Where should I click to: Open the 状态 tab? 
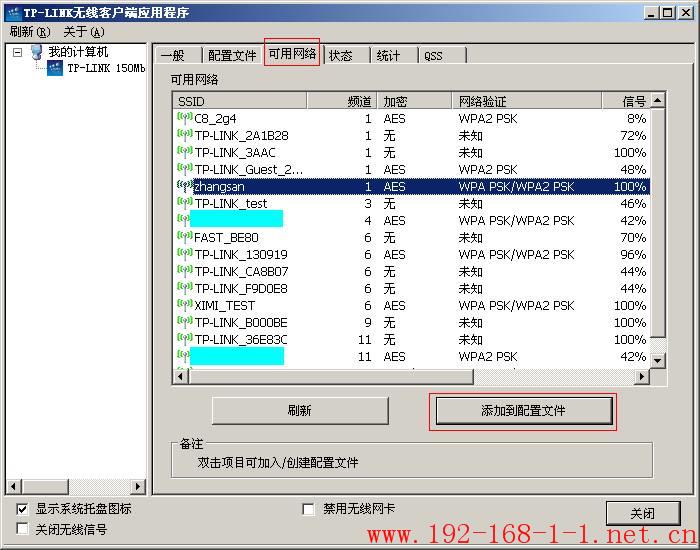coord(347,55)
